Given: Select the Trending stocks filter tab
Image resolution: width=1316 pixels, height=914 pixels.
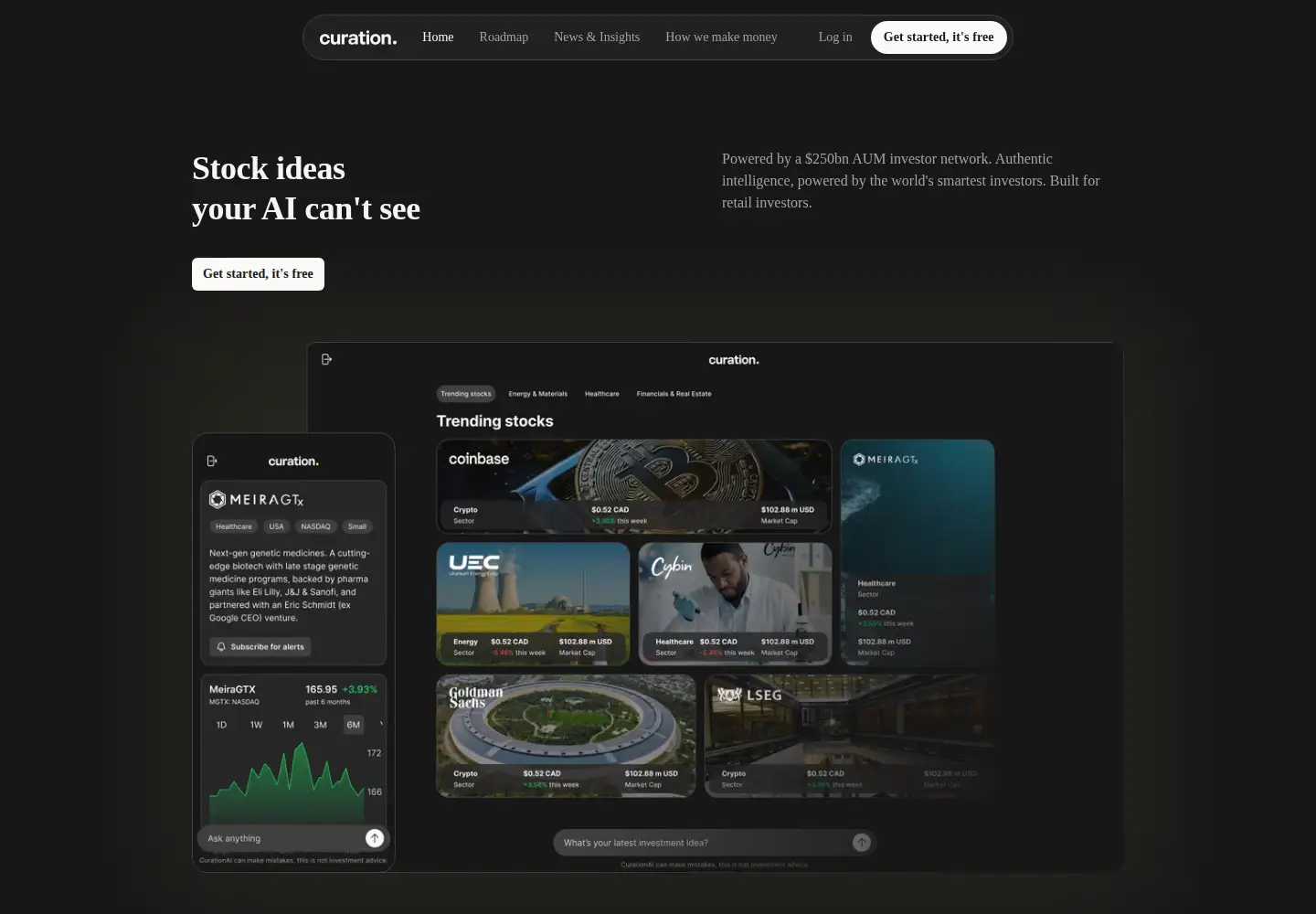Looking at the screenshot, I should coord(466,394).
